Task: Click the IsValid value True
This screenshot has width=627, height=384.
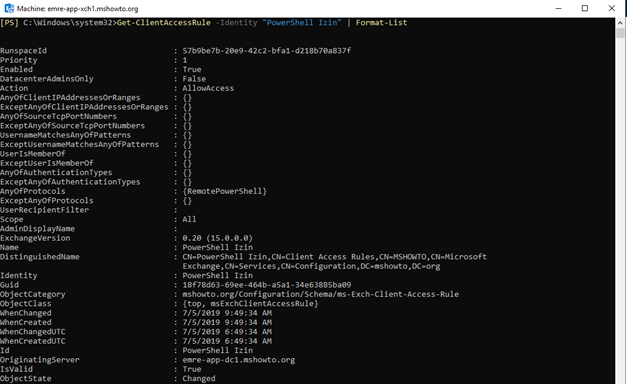Action: click(x=192, y=369)
